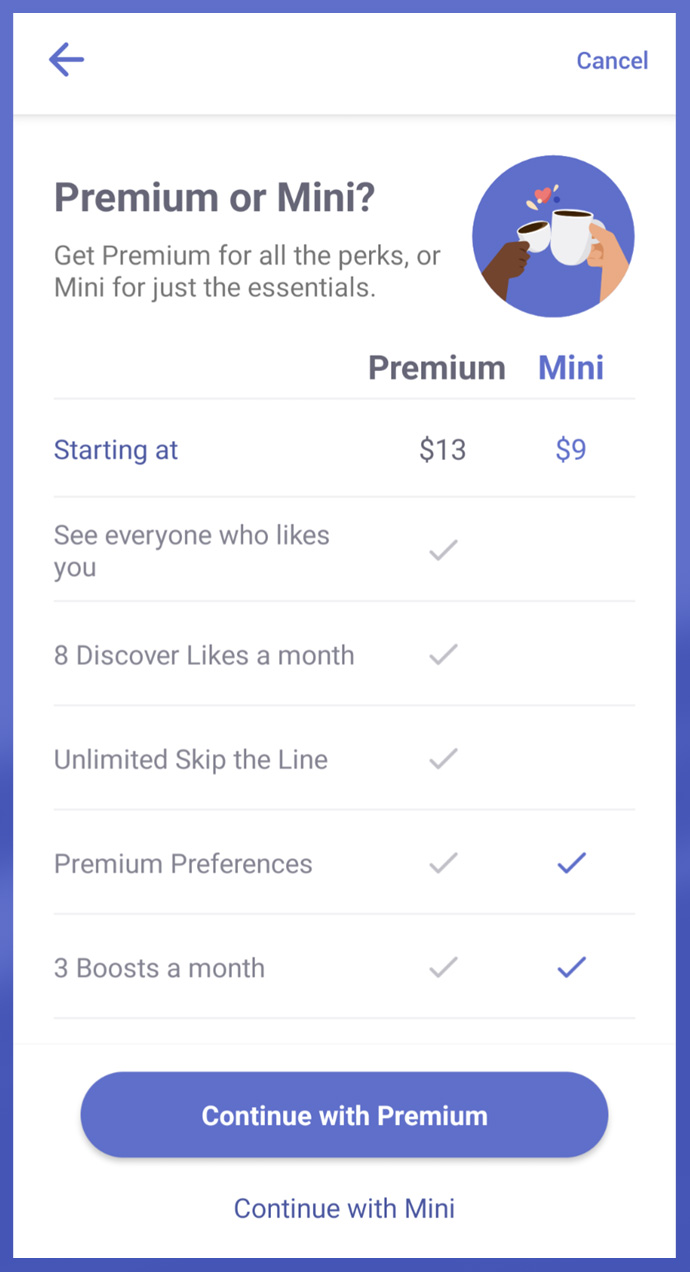Go back using the arrow icon
Screen dimensions: 690x1272
pyautogui.click(x=66, y=60)
